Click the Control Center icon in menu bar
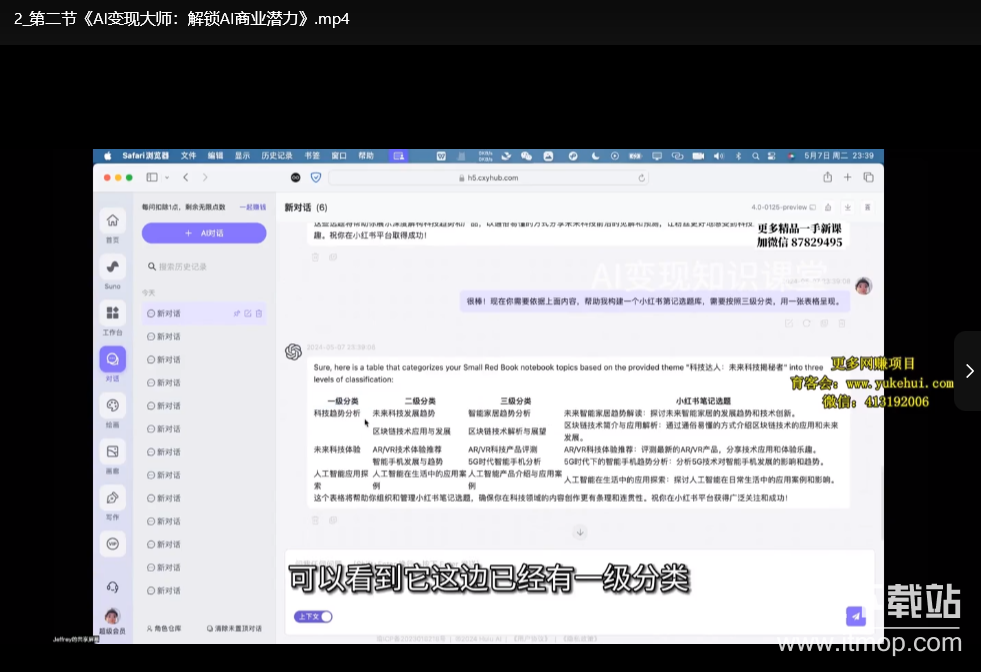Screen dimensions: 981x672 772,156
